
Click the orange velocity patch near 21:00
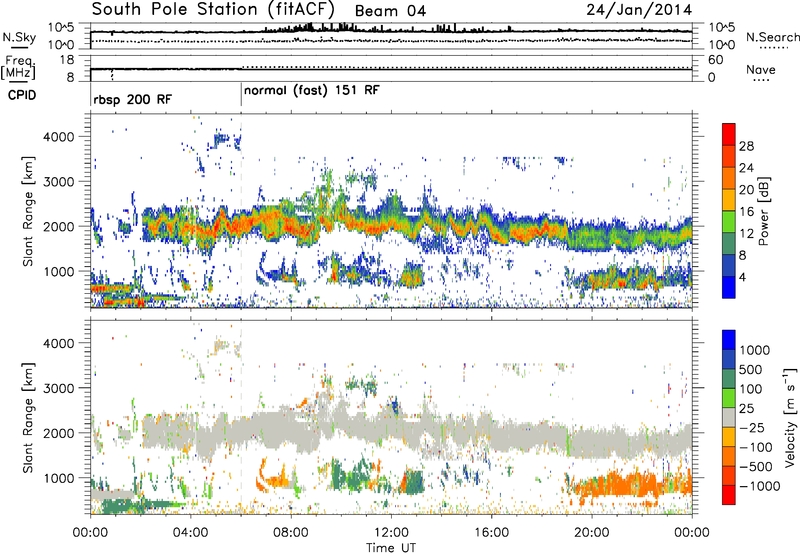[620, 484]
